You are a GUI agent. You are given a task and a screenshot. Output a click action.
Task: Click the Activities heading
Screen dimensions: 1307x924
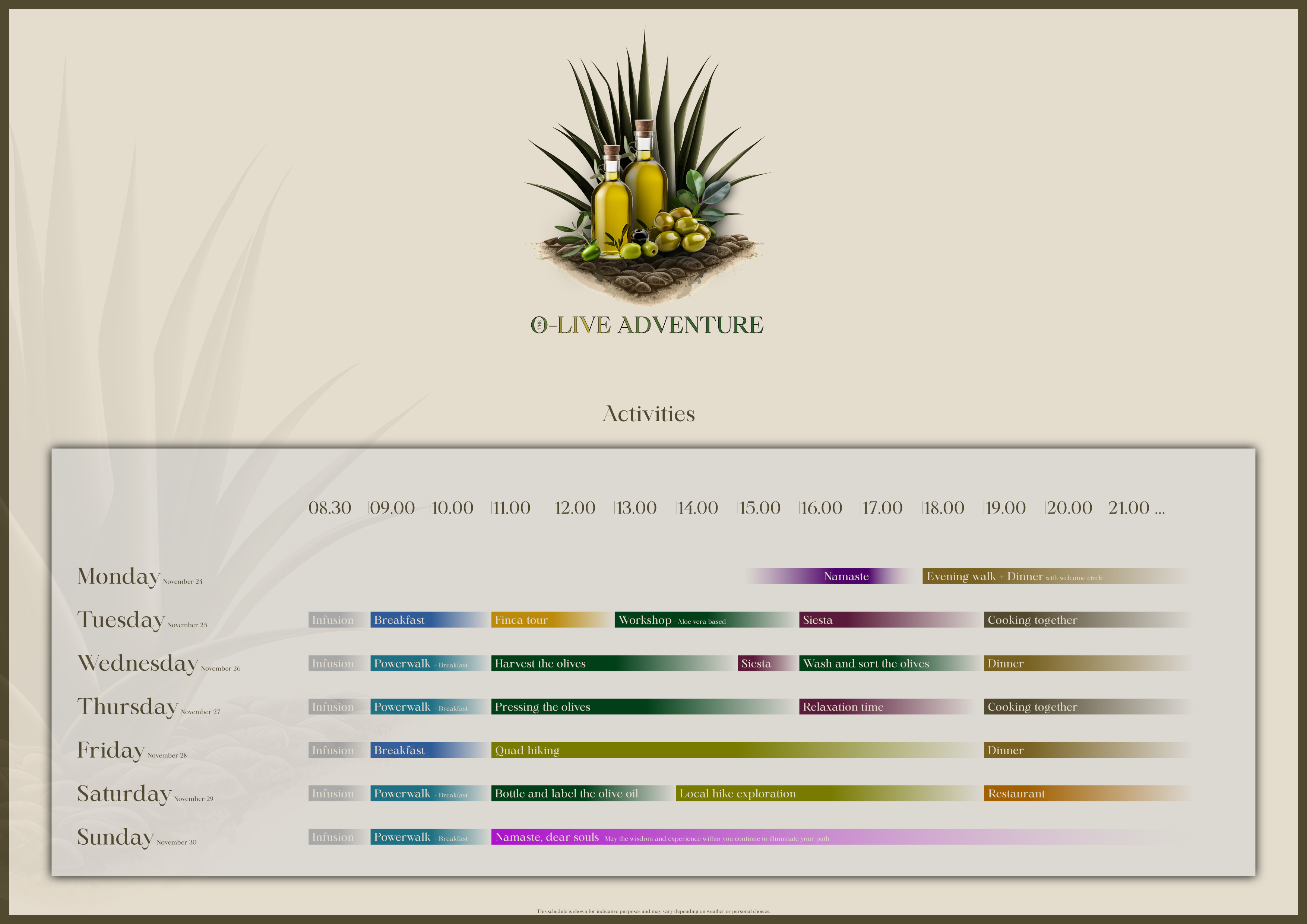648,414
